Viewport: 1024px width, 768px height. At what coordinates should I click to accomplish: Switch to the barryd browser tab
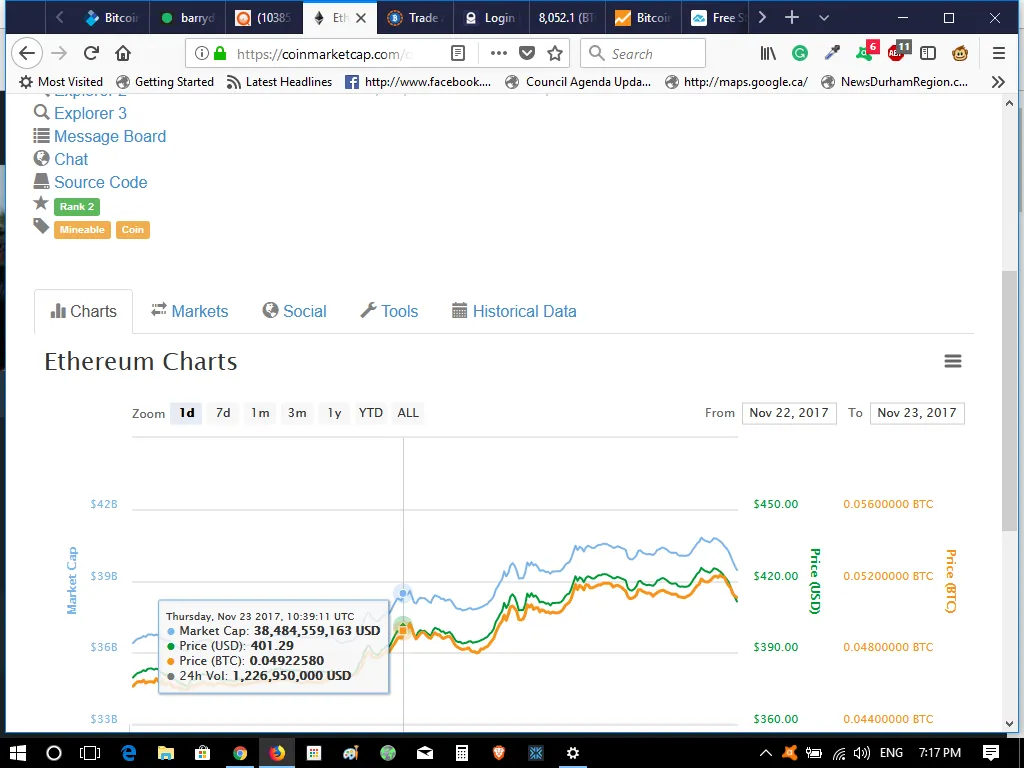pos(188,18)
